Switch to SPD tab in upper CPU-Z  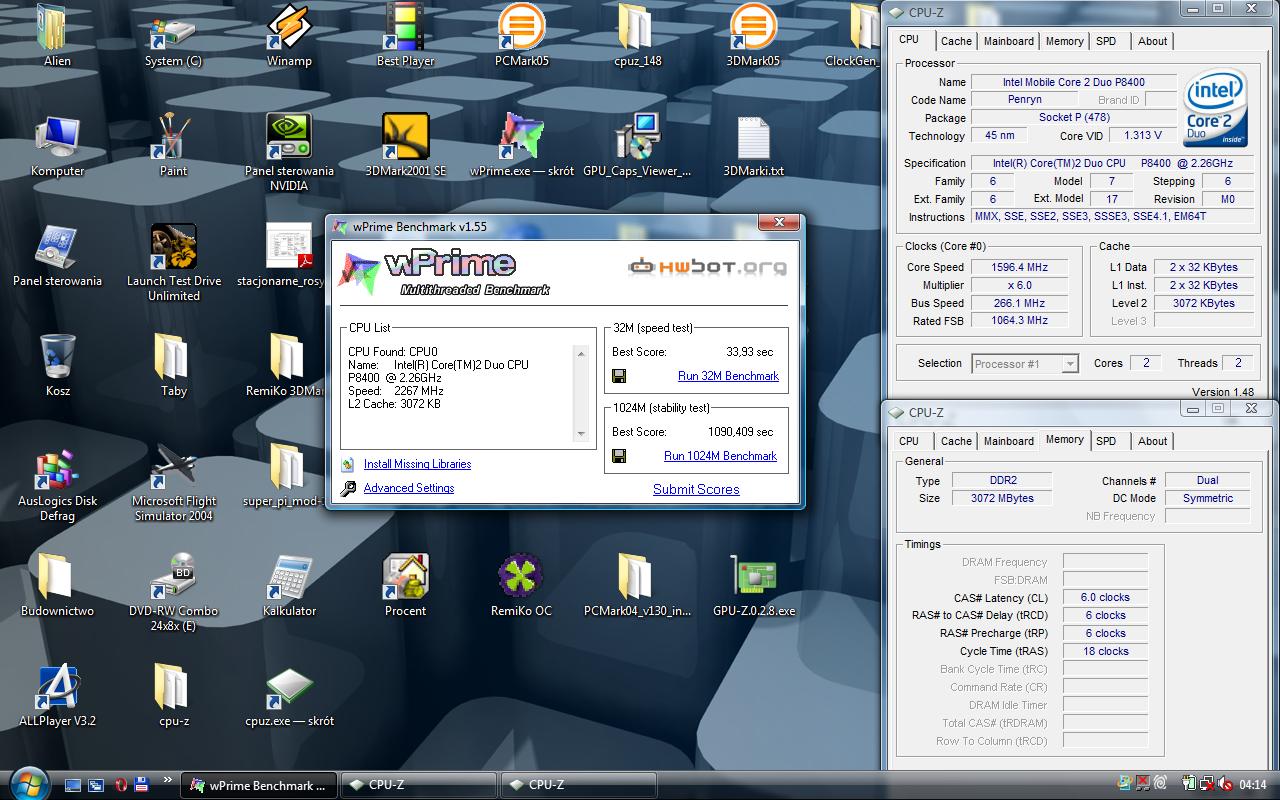pyautogui.click(x=1106, y=41)
